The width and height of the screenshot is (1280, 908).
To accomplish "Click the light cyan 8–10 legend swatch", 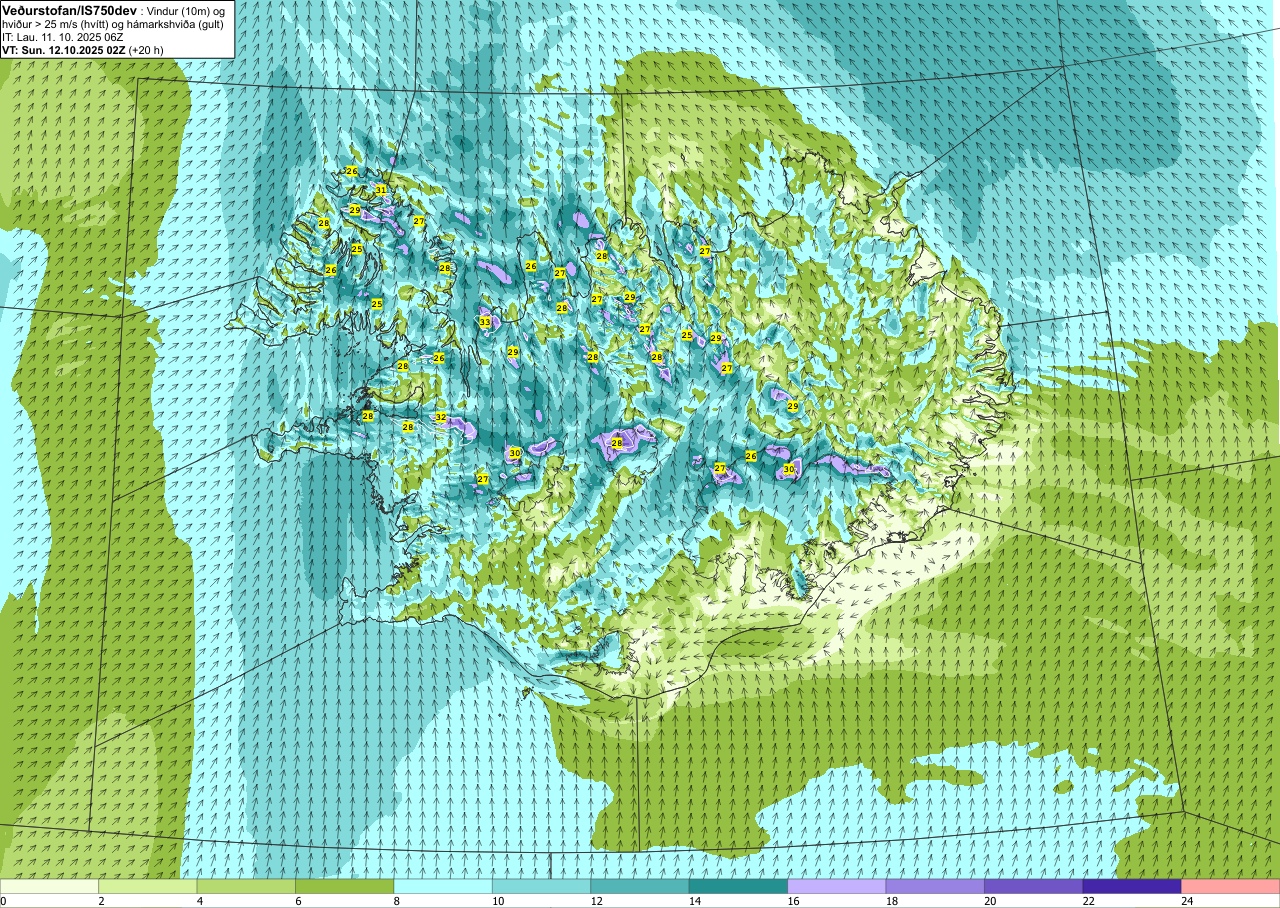I will pyautogui.click(x=443, y=886).
